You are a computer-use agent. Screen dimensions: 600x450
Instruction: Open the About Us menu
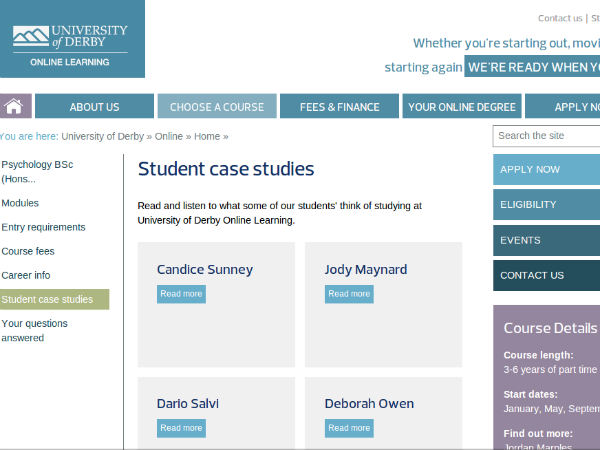point(94,107)
